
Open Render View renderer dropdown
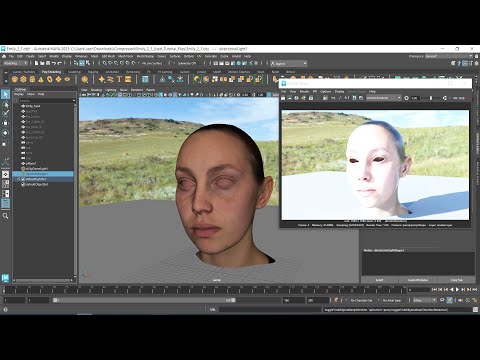point(384,98)
